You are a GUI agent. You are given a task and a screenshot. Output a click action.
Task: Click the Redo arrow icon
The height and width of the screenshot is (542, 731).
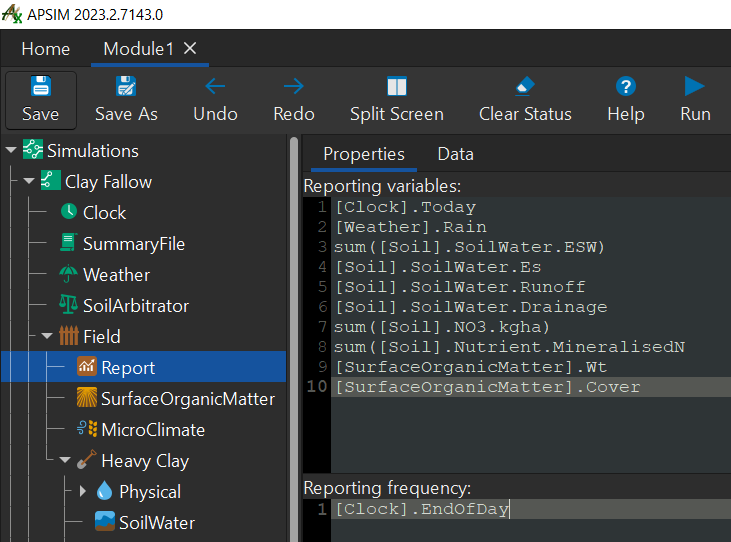pyautogui.click(x=294, y=86)
